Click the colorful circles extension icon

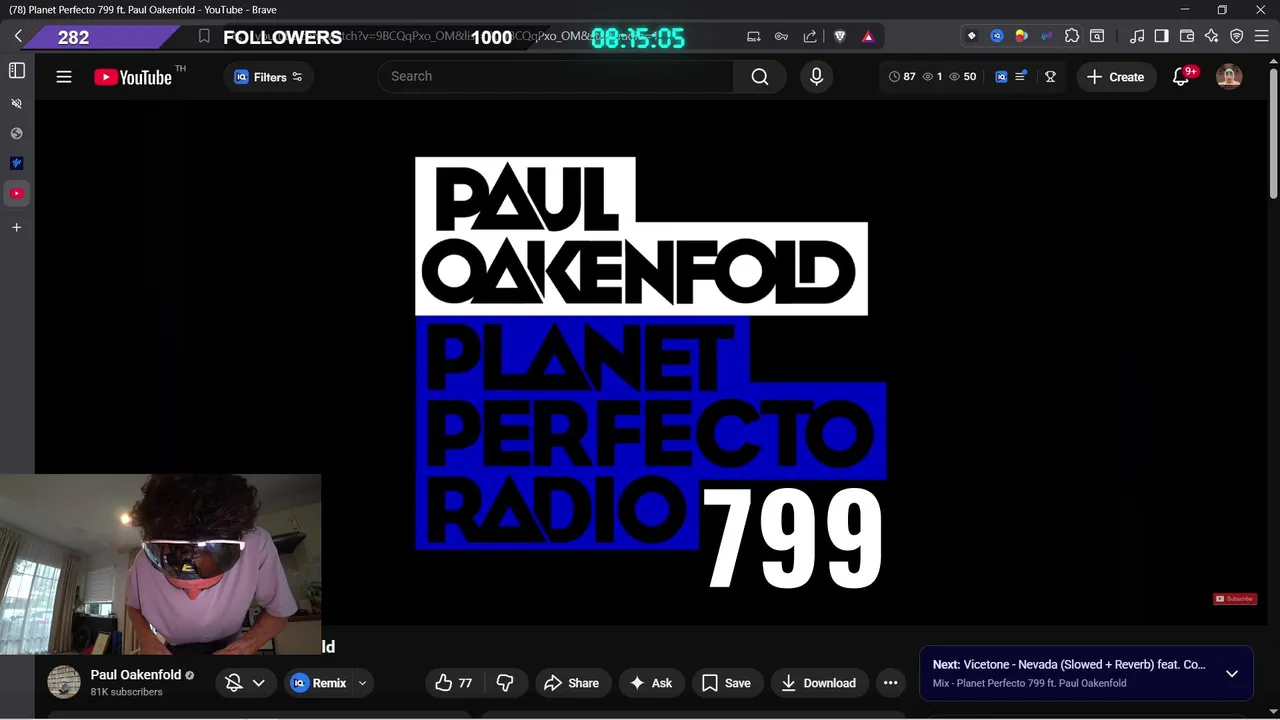tap(1021, 36)
